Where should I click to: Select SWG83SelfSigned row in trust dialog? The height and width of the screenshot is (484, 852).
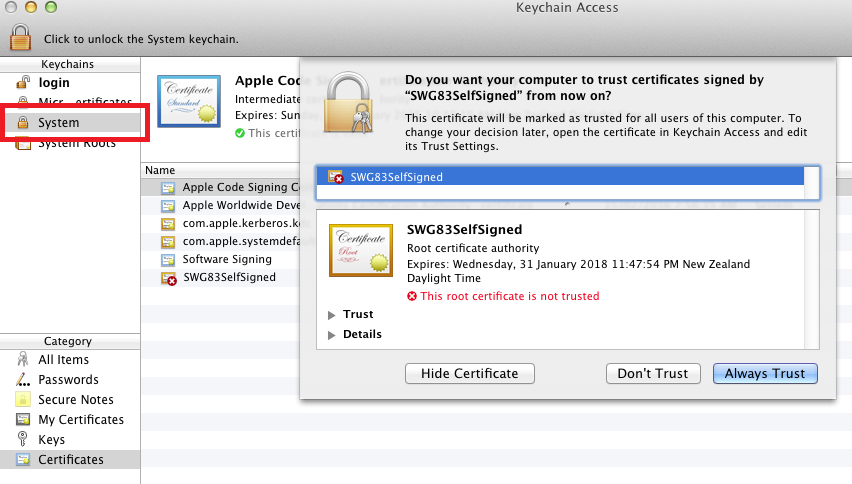coord(566,177)
